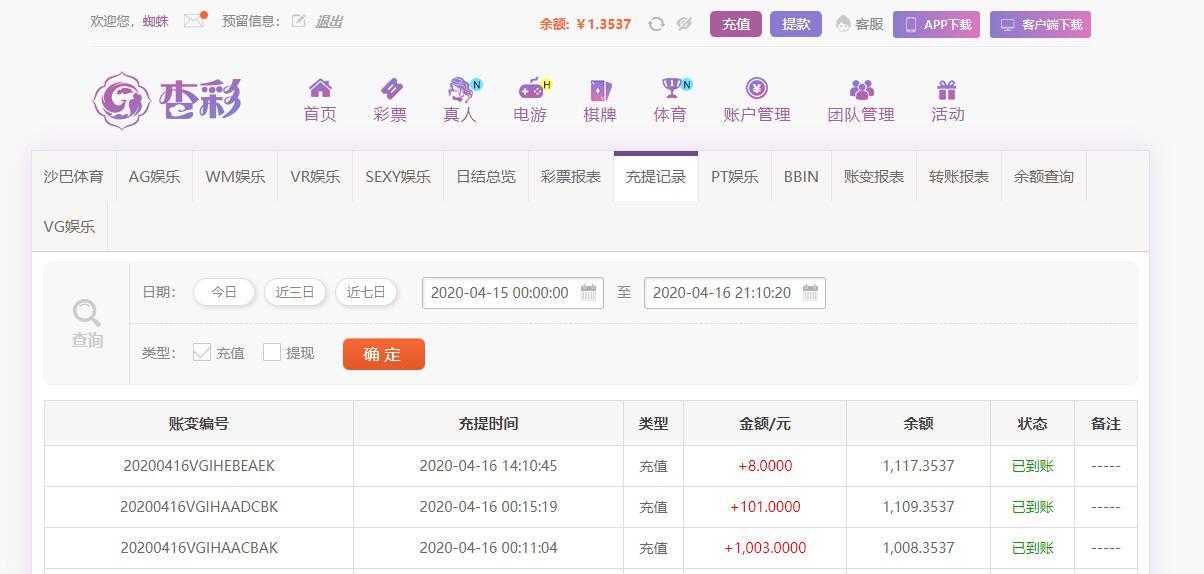Click the orange 确定 button
Screen dimensions: 1204x574
tap(384, 354)
